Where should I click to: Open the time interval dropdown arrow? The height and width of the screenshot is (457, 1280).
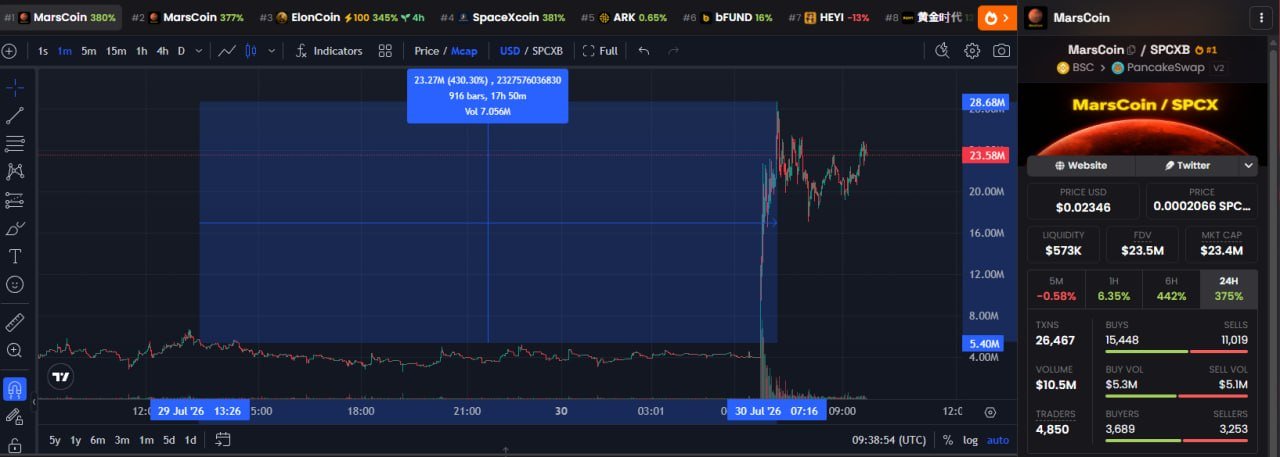point(198,51)
